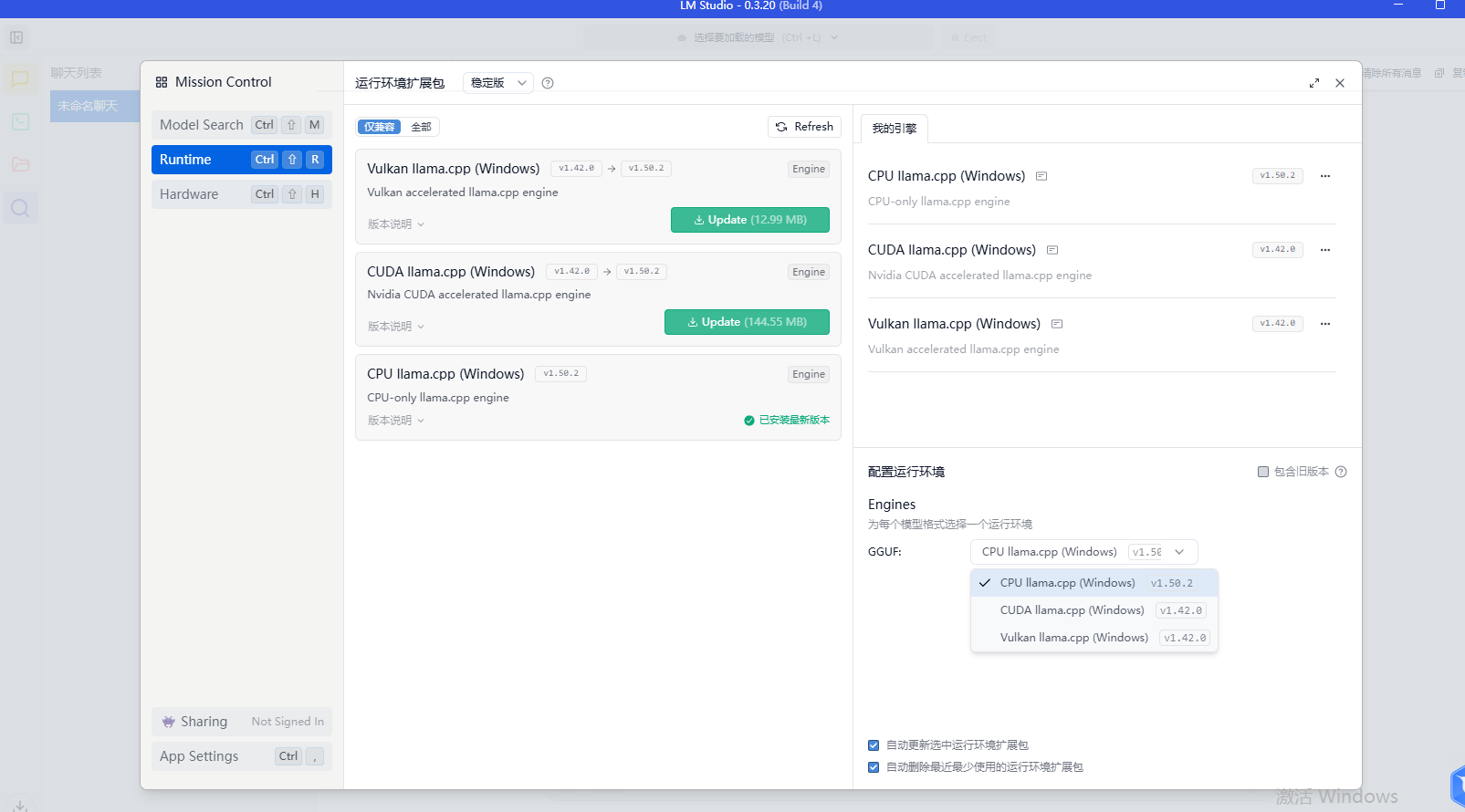
Task: Click the Engine tag on CPU llama.cpp card
Action: click(x=809, y=374)
